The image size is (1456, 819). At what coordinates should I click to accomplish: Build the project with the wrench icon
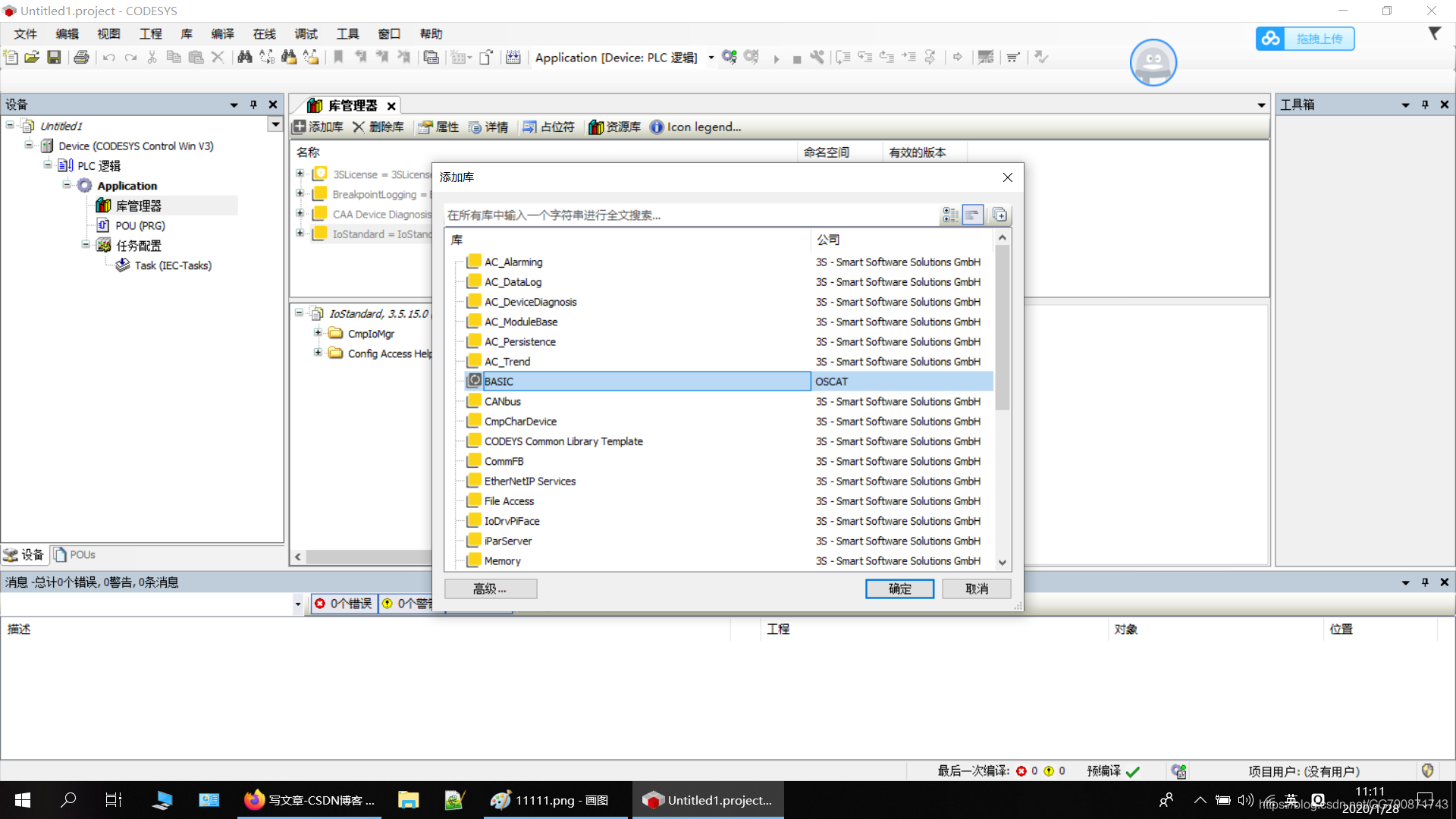coord(817,57)
